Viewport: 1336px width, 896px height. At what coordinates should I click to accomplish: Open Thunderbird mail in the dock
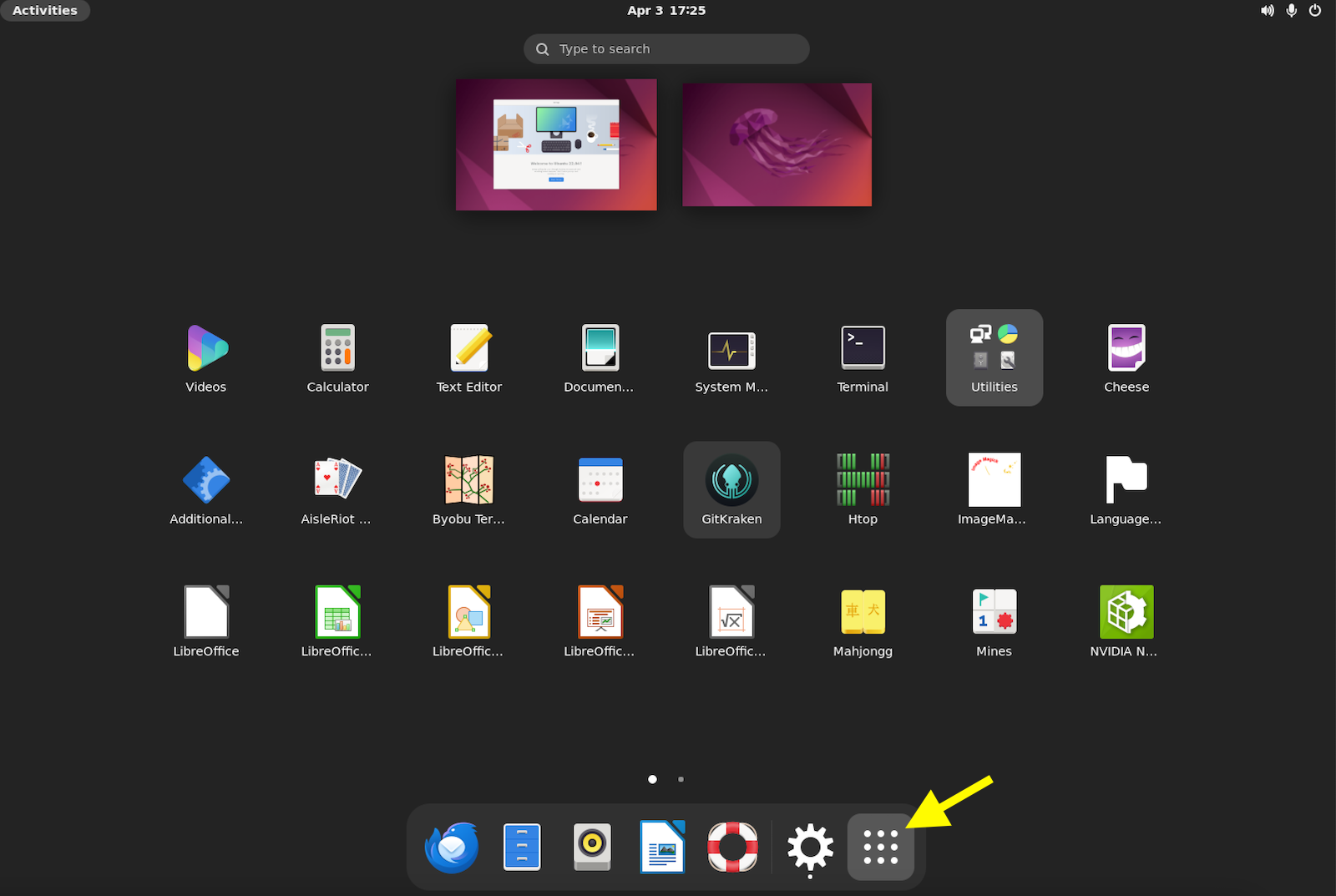452,847
